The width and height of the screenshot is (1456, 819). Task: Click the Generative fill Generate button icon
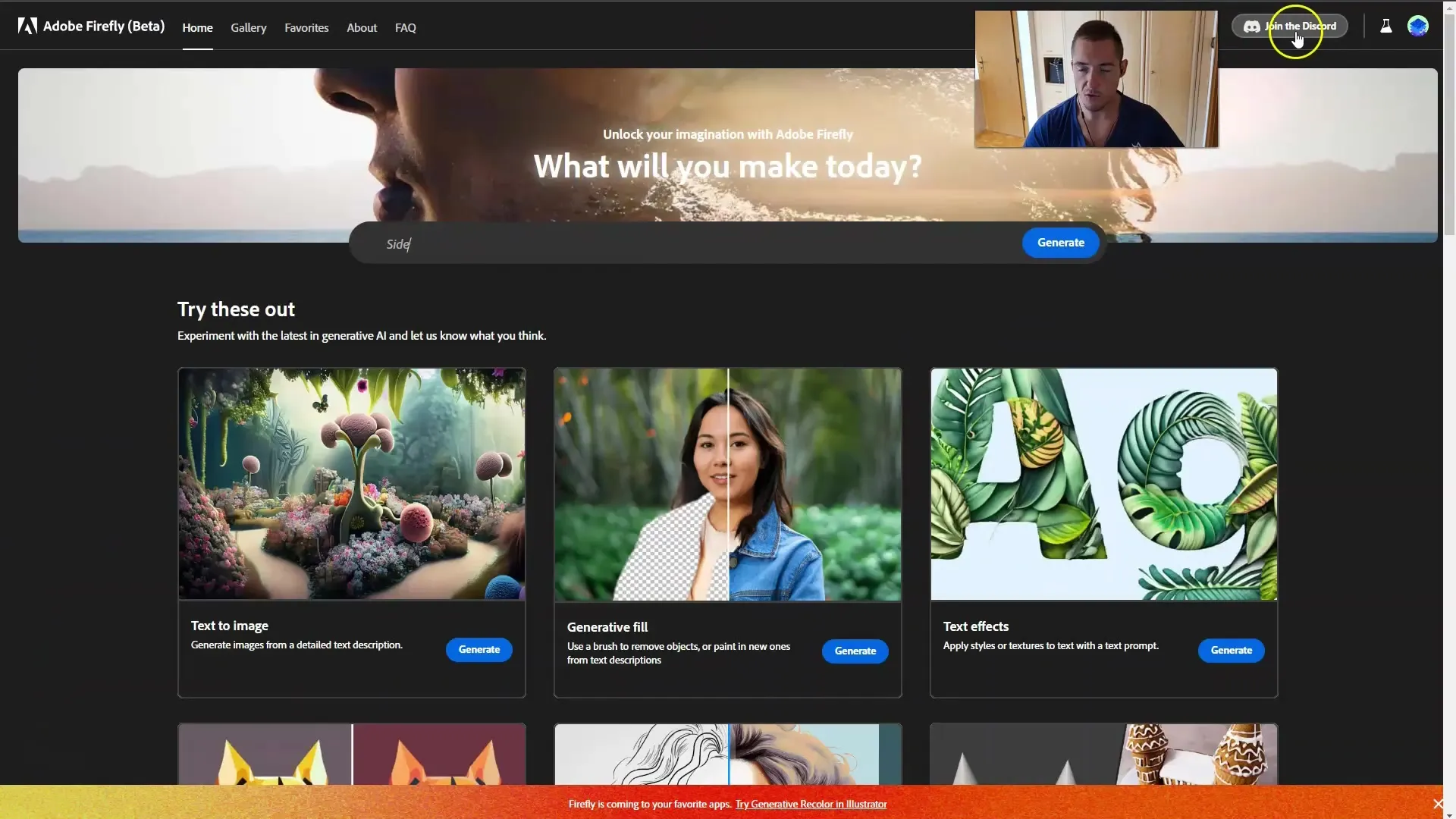click(x=855, y=651)
